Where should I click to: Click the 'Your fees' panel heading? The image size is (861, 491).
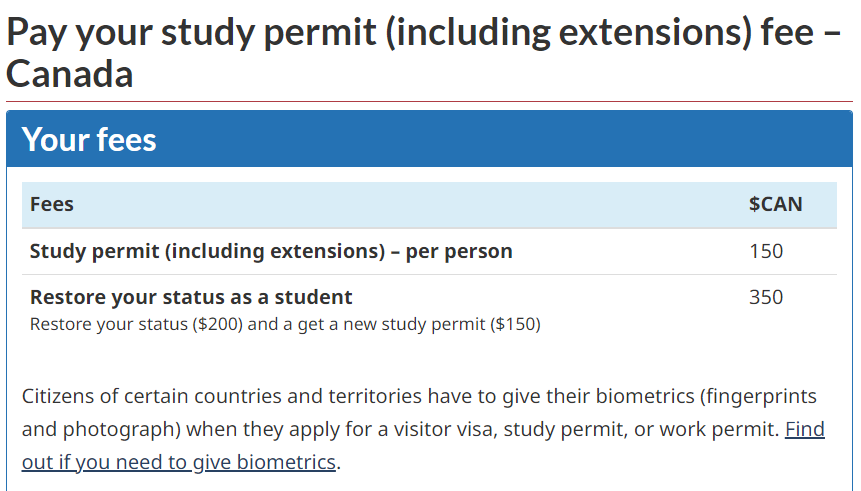(89, 139)
